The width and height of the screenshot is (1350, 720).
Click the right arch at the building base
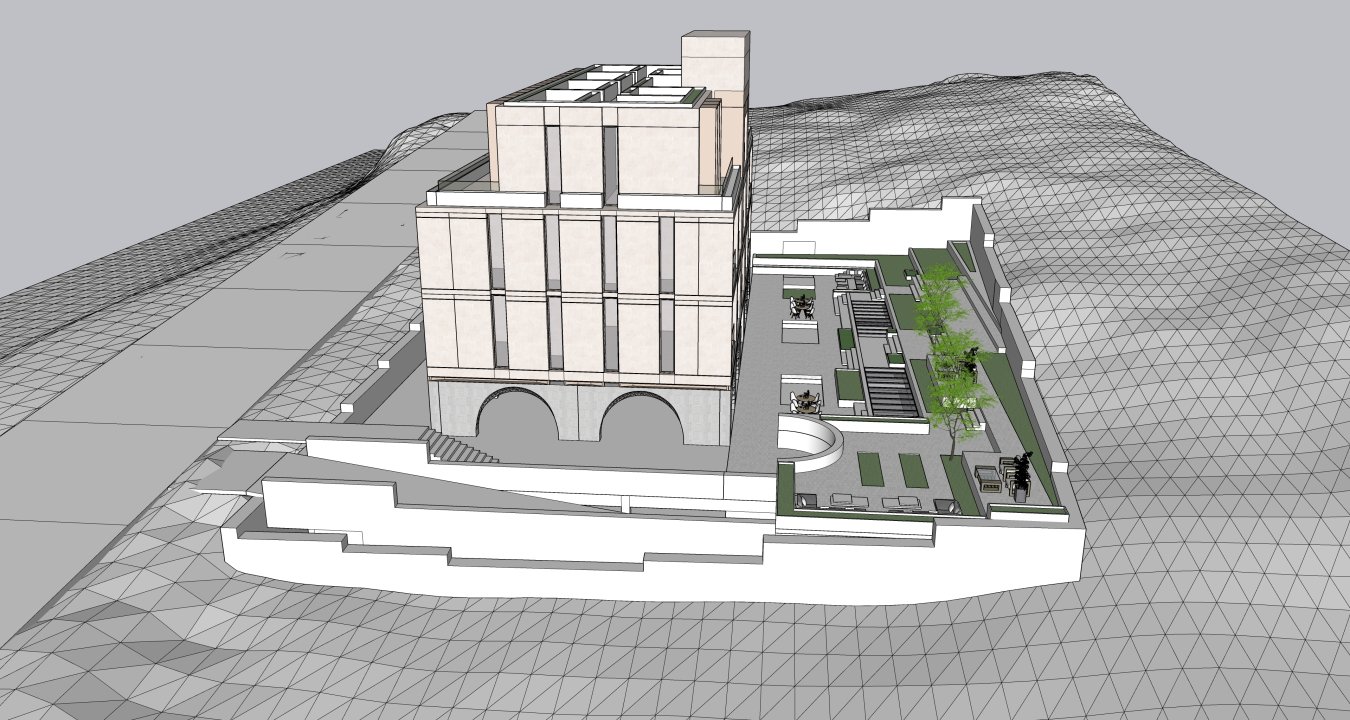pyautogui.click(x=641, y=422)
